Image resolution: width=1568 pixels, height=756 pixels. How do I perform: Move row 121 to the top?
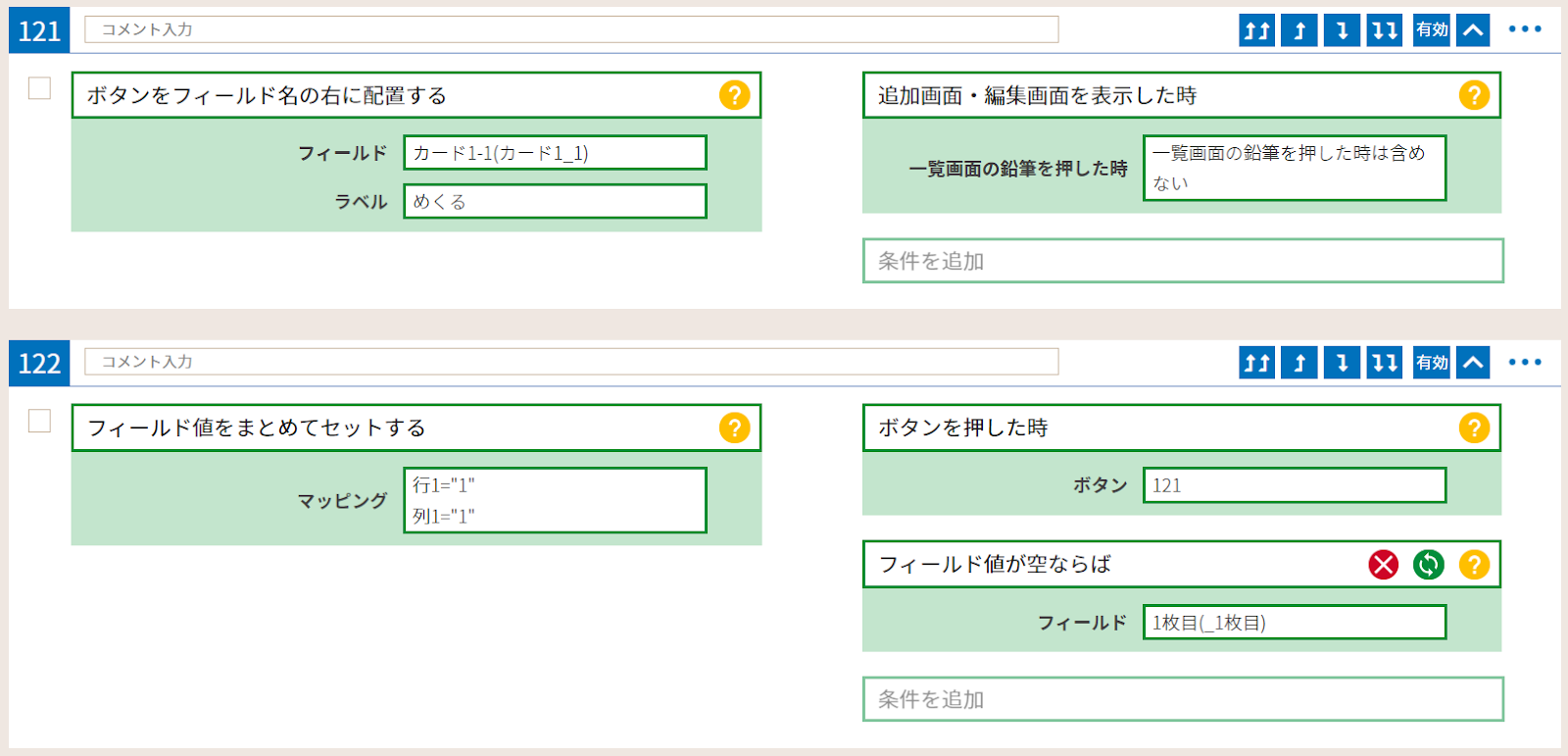(1256, 30)
